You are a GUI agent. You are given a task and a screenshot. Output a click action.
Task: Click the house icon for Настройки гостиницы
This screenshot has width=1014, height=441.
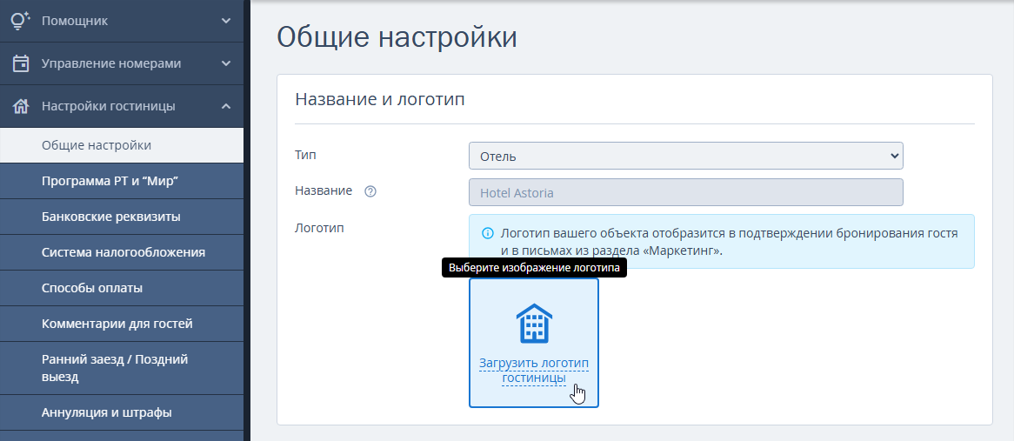pos(21,106)
